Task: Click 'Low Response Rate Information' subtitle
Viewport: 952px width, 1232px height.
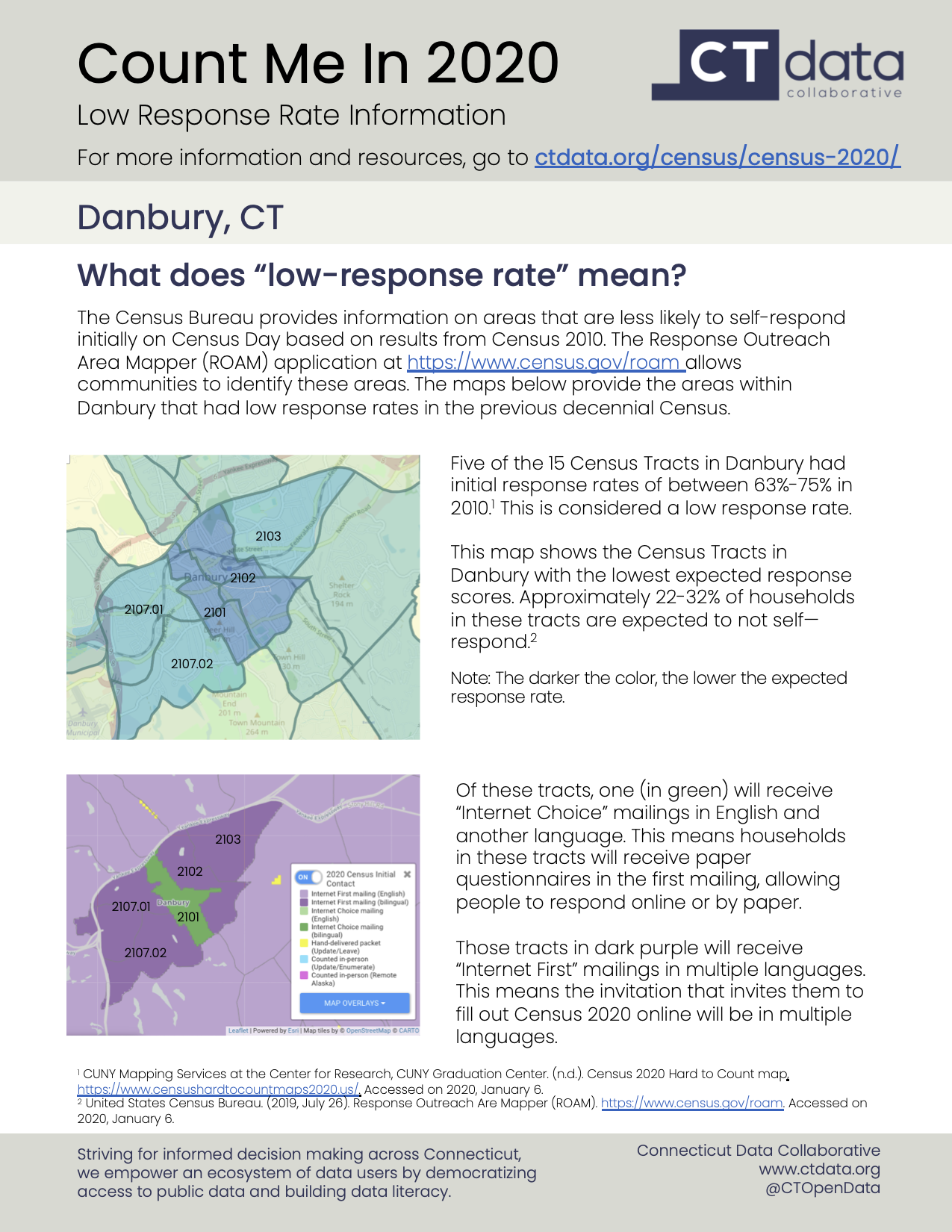Action: [x=291, y=116]
